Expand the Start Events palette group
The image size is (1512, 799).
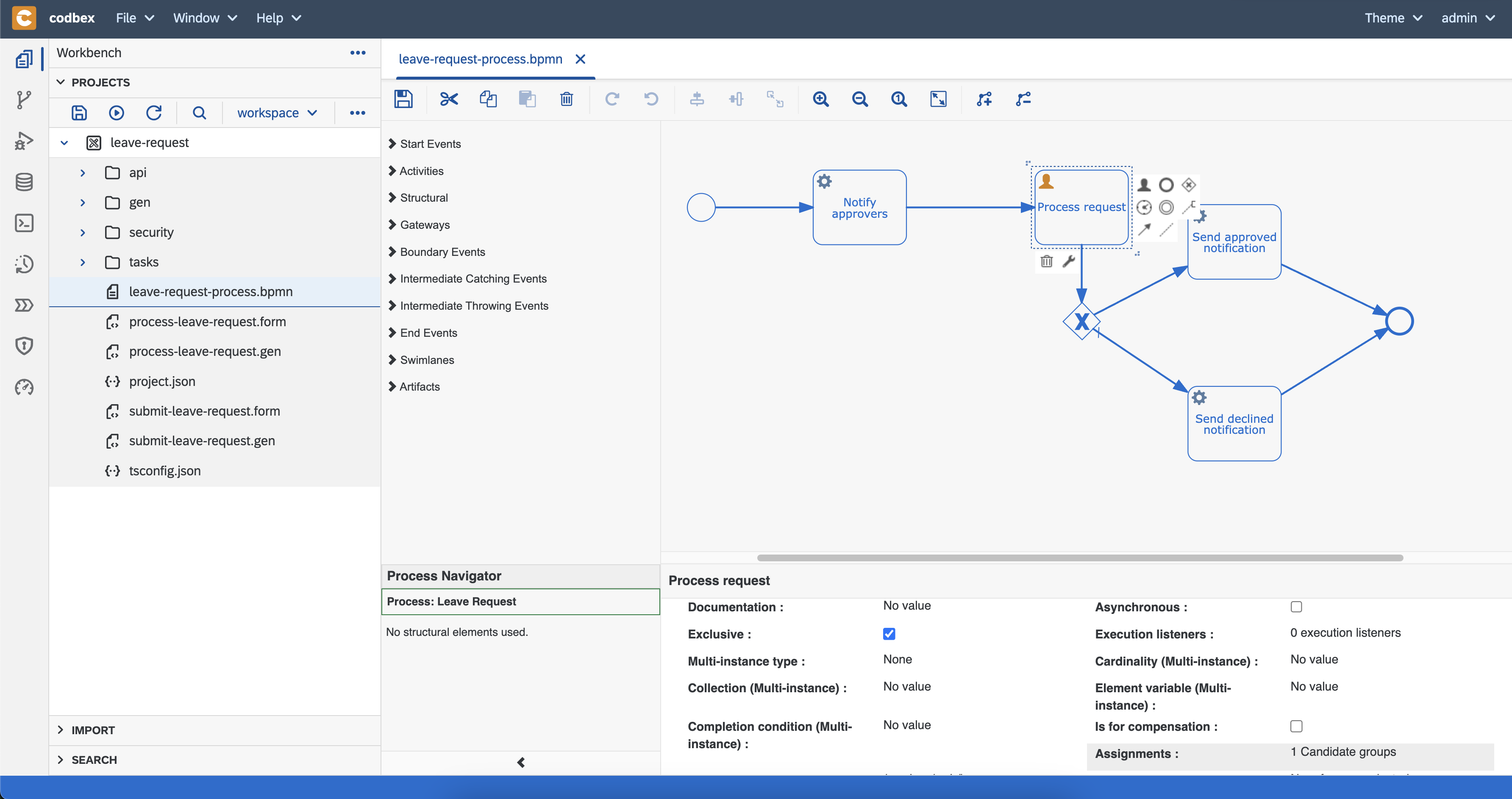point(425,144)
